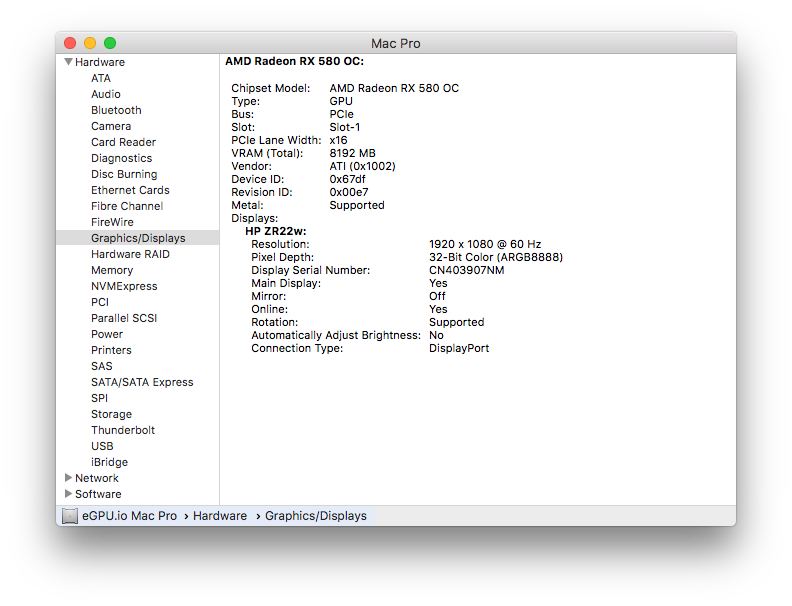Select Printers in the hardware list
This screenshot has height=606, width=792.
[111, 350]
